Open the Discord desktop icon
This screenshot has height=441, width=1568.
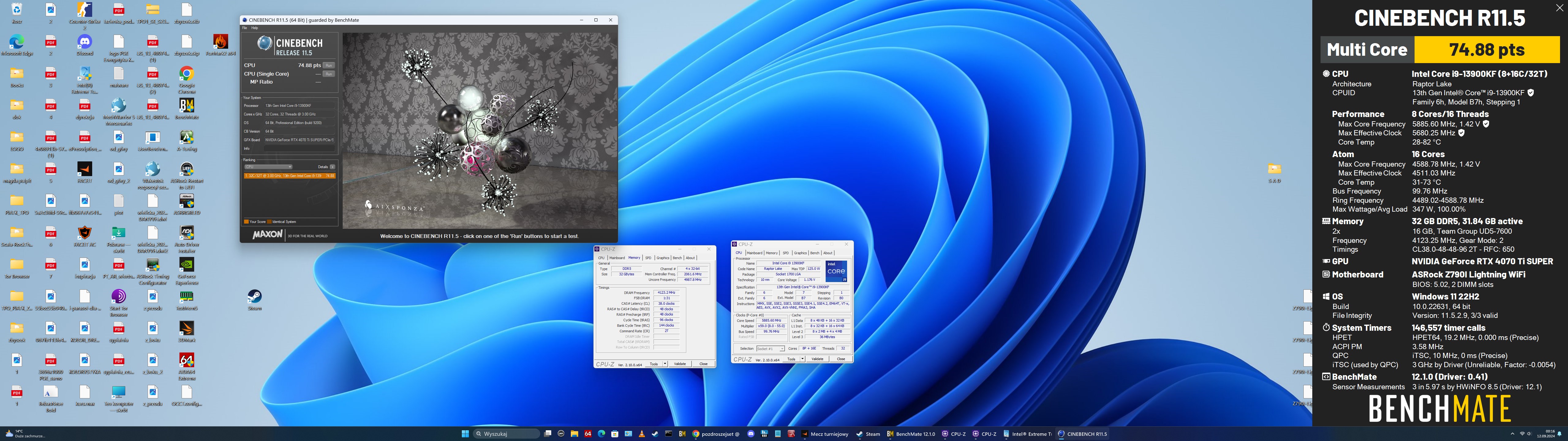pyautogui.click(x=85, y=44)
